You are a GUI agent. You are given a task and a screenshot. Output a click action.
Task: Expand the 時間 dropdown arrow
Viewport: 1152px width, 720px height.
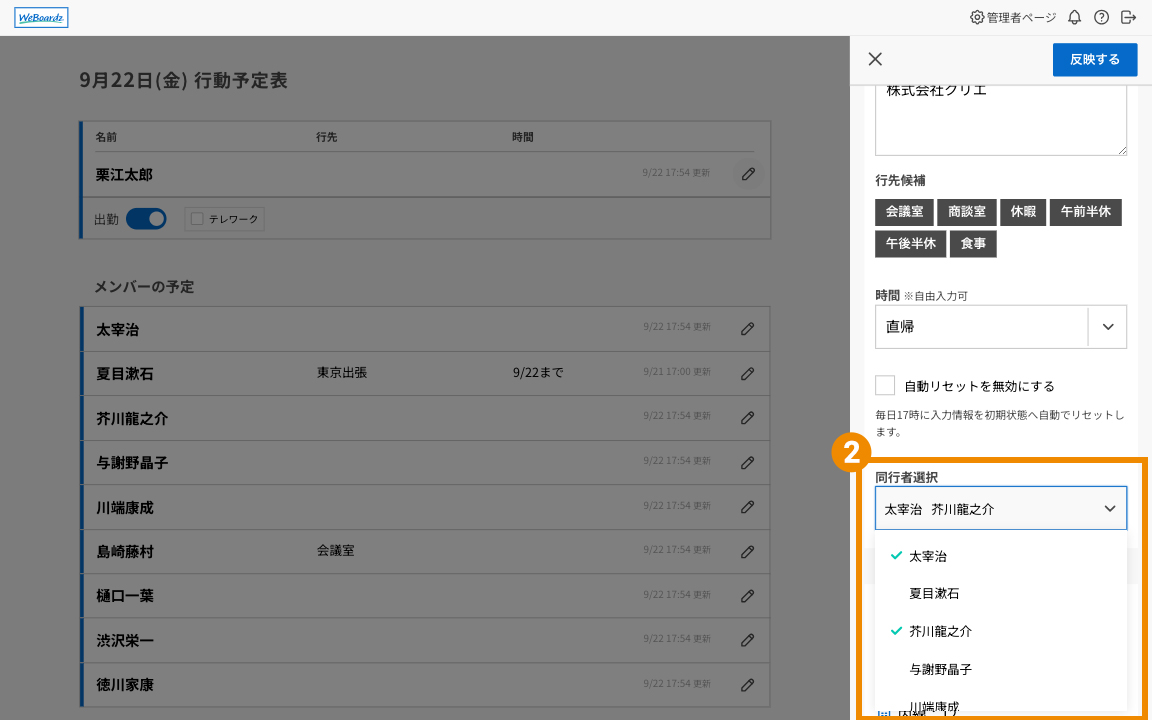[1108, 327]
